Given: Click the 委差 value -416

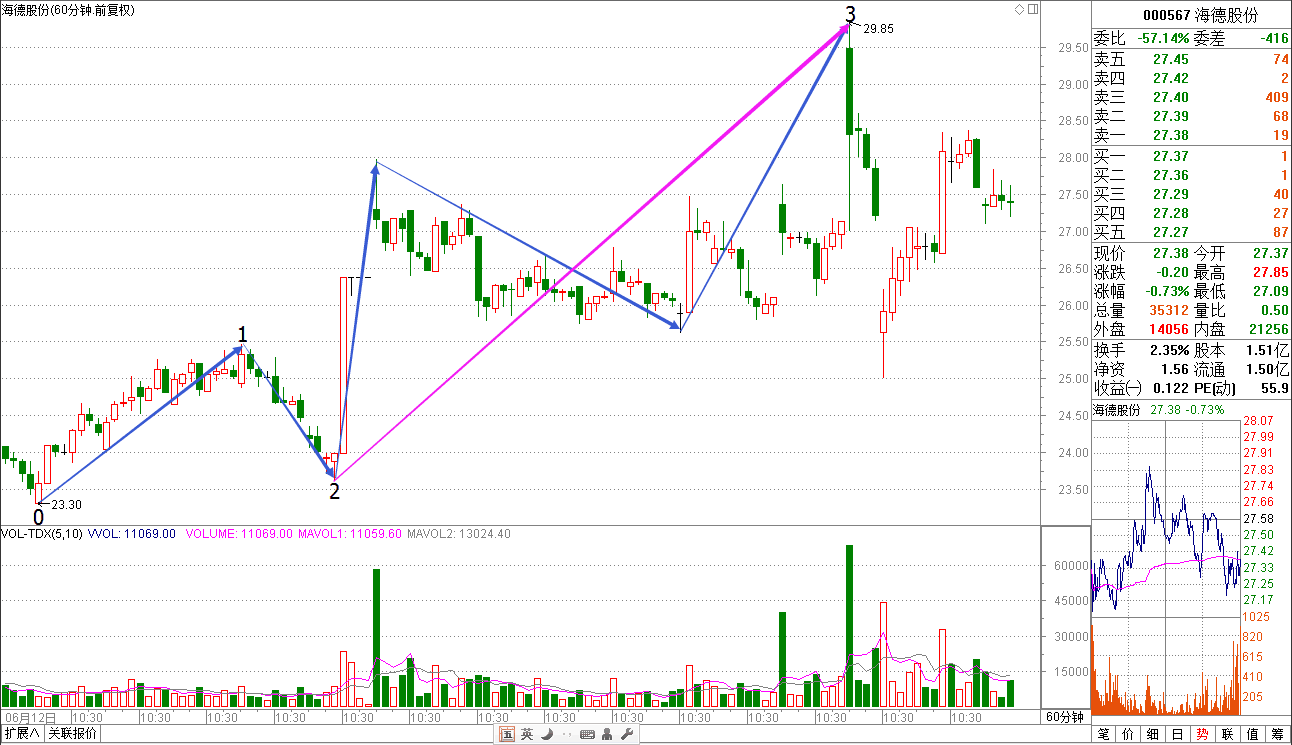Looking at the screenshot, I should 1274,38.
